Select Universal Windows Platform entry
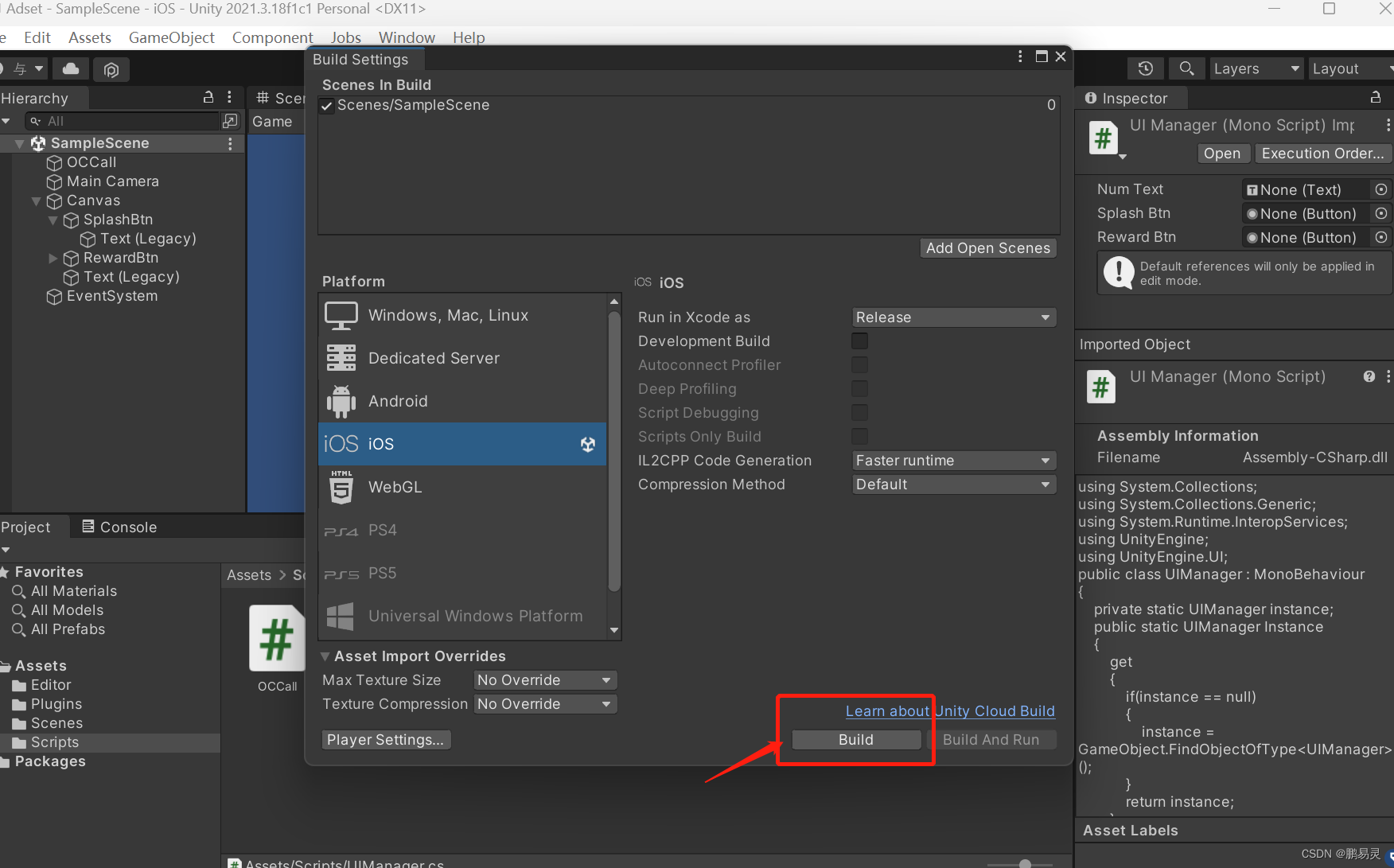Screen dimensions: 1394x868 (462, 616)
